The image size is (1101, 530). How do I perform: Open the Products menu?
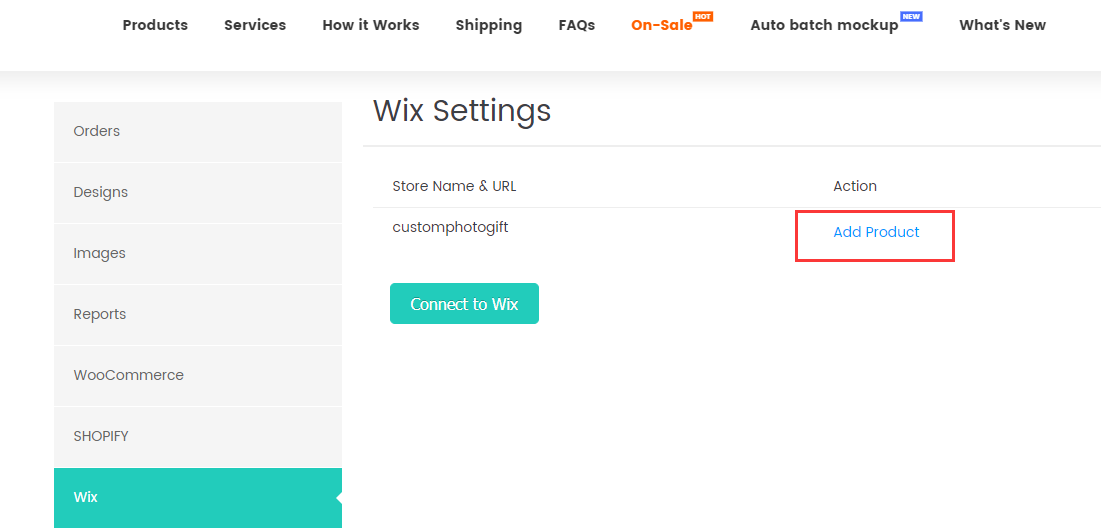tap(155, 25)
